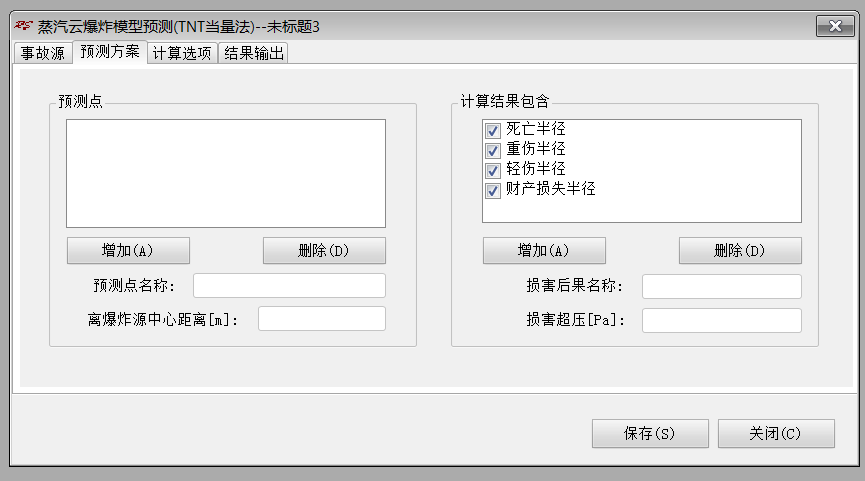Click the 保存(S) button
Screen dimensions: 865x481
click(x=650, y=434)
